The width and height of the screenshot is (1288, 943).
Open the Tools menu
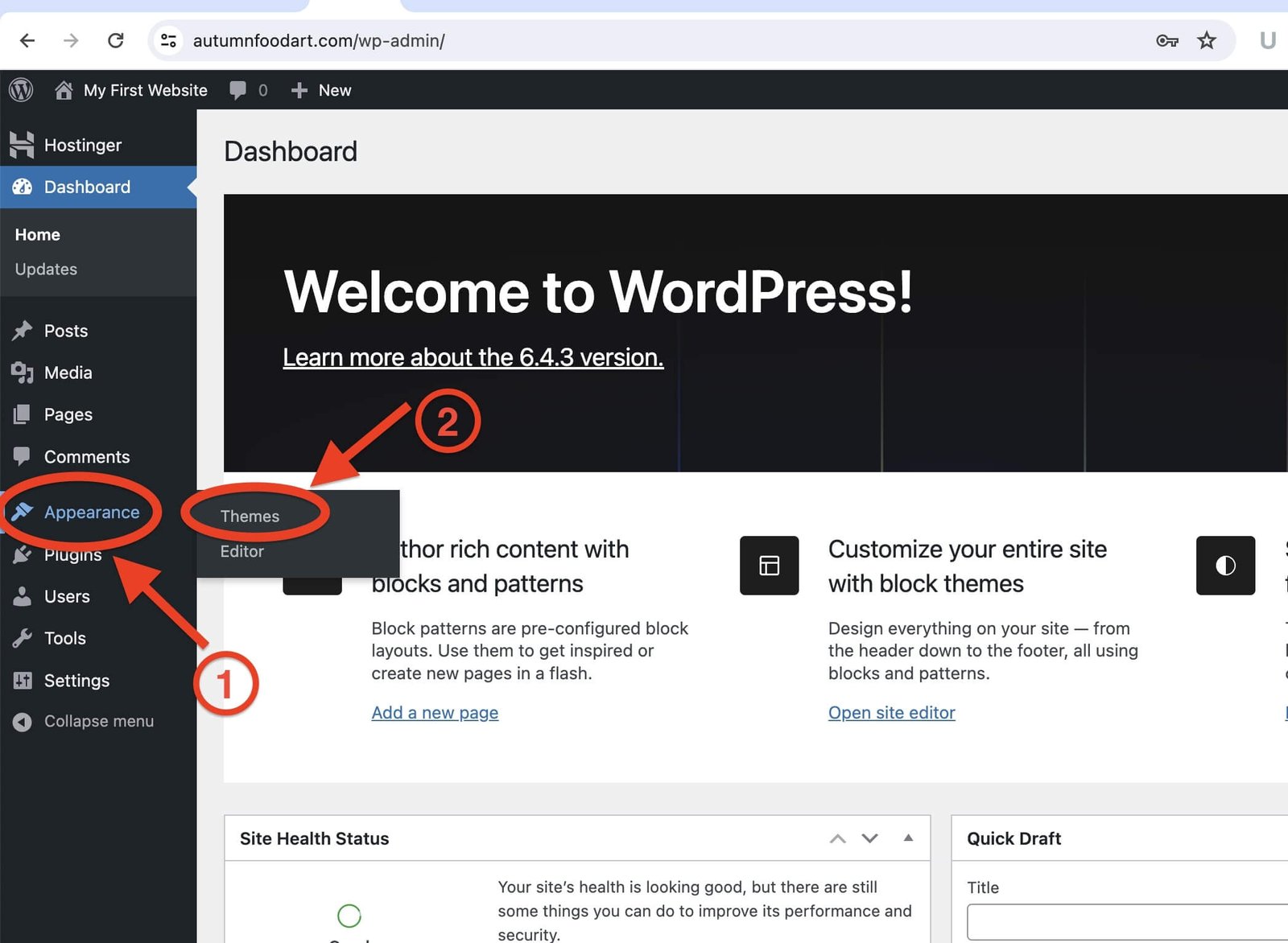pyautogui.click(x=65, y=638)
